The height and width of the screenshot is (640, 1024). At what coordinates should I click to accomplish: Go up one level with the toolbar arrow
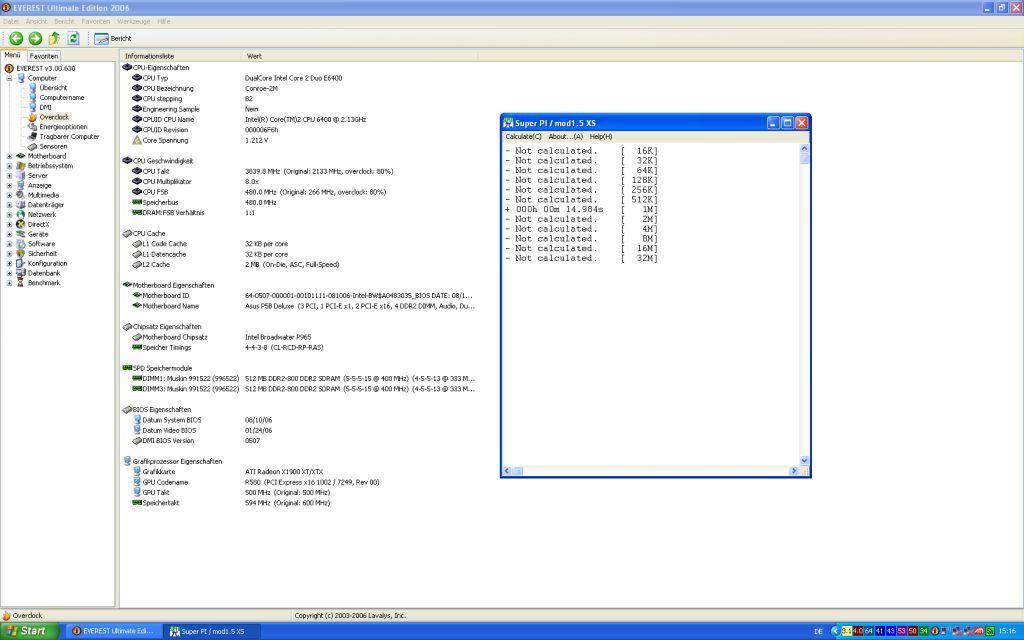pyautogui.click(x=54, y=39)
